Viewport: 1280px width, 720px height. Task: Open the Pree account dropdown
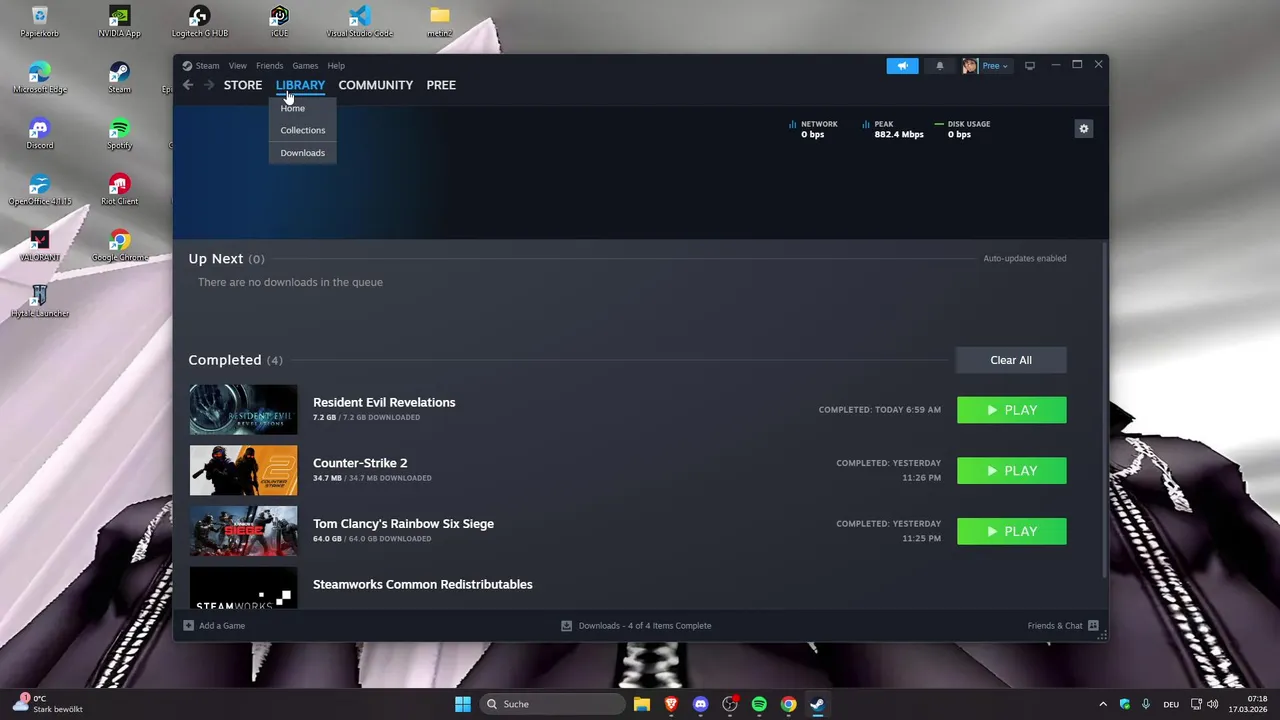986,66
